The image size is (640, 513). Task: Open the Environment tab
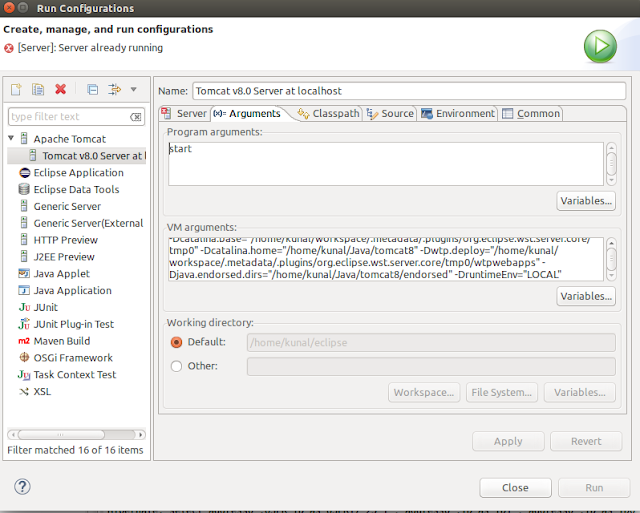(458, 113)
